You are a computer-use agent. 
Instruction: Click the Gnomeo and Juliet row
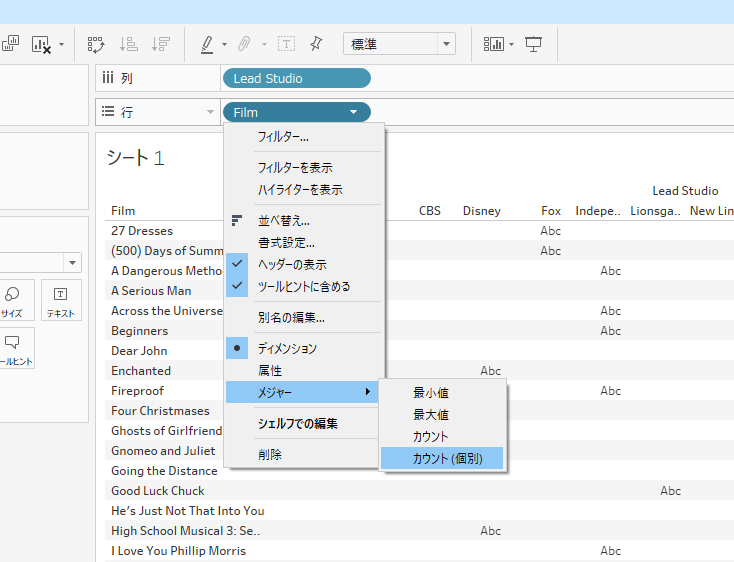click(163, 451)
